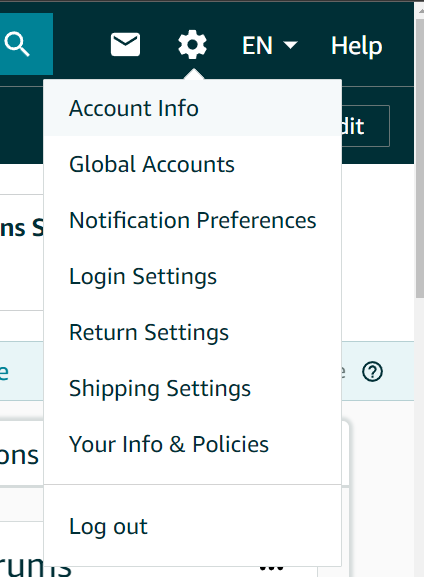Viewport: 424px width, 577px height.
Task: Click the ellipsis icon below the menu
Action: coord(271,569)
